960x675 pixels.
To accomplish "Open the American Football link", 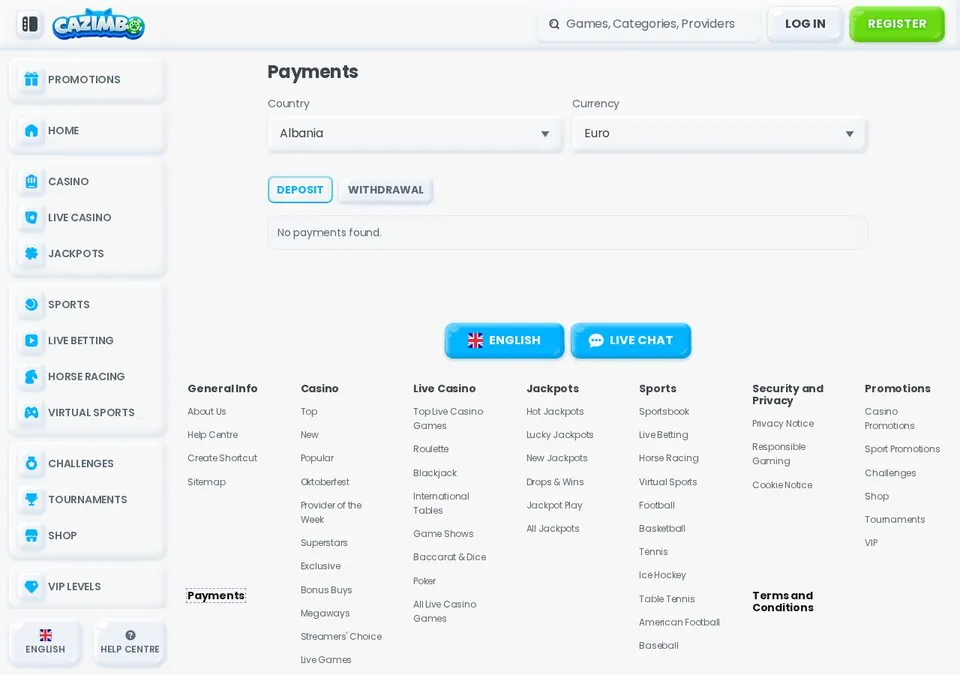I will pos(680,622).
